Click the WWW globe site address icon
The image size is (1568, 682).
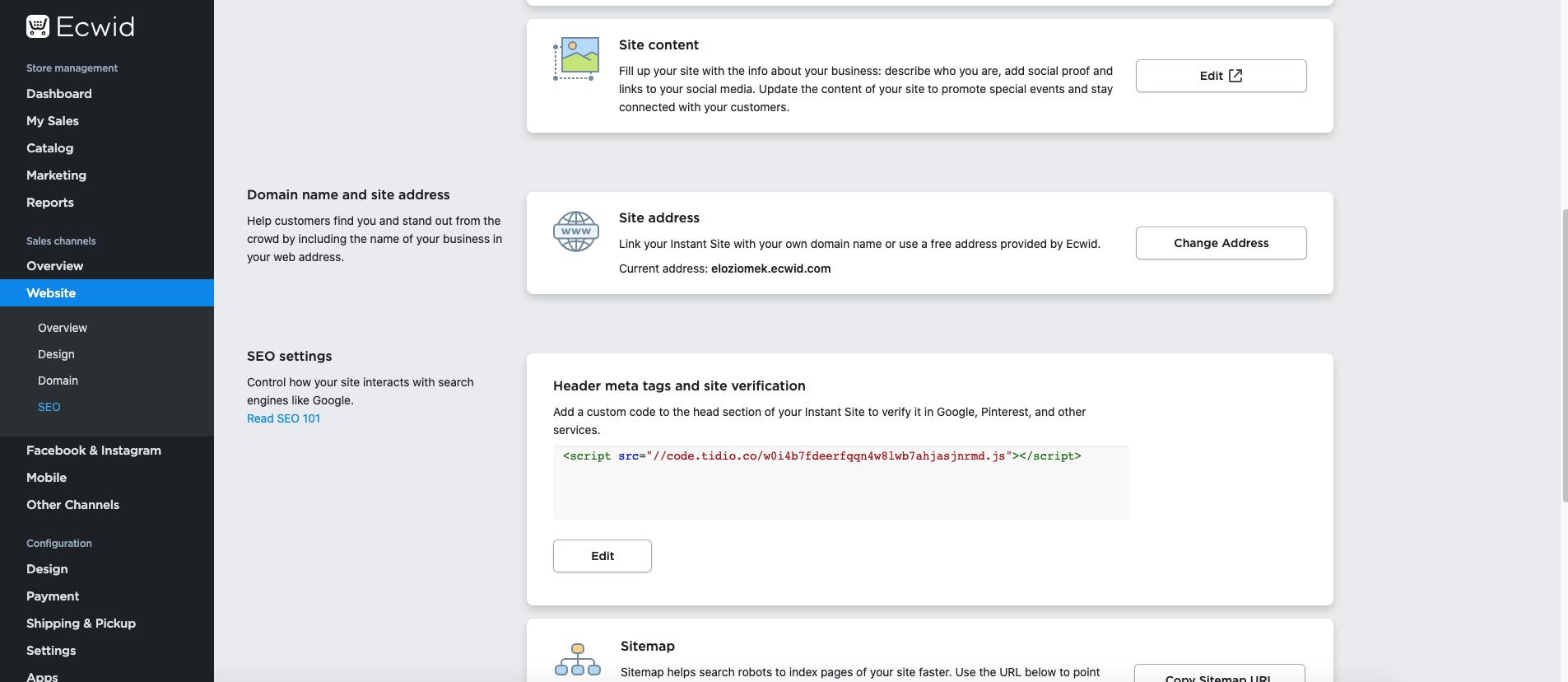point(576,231)
